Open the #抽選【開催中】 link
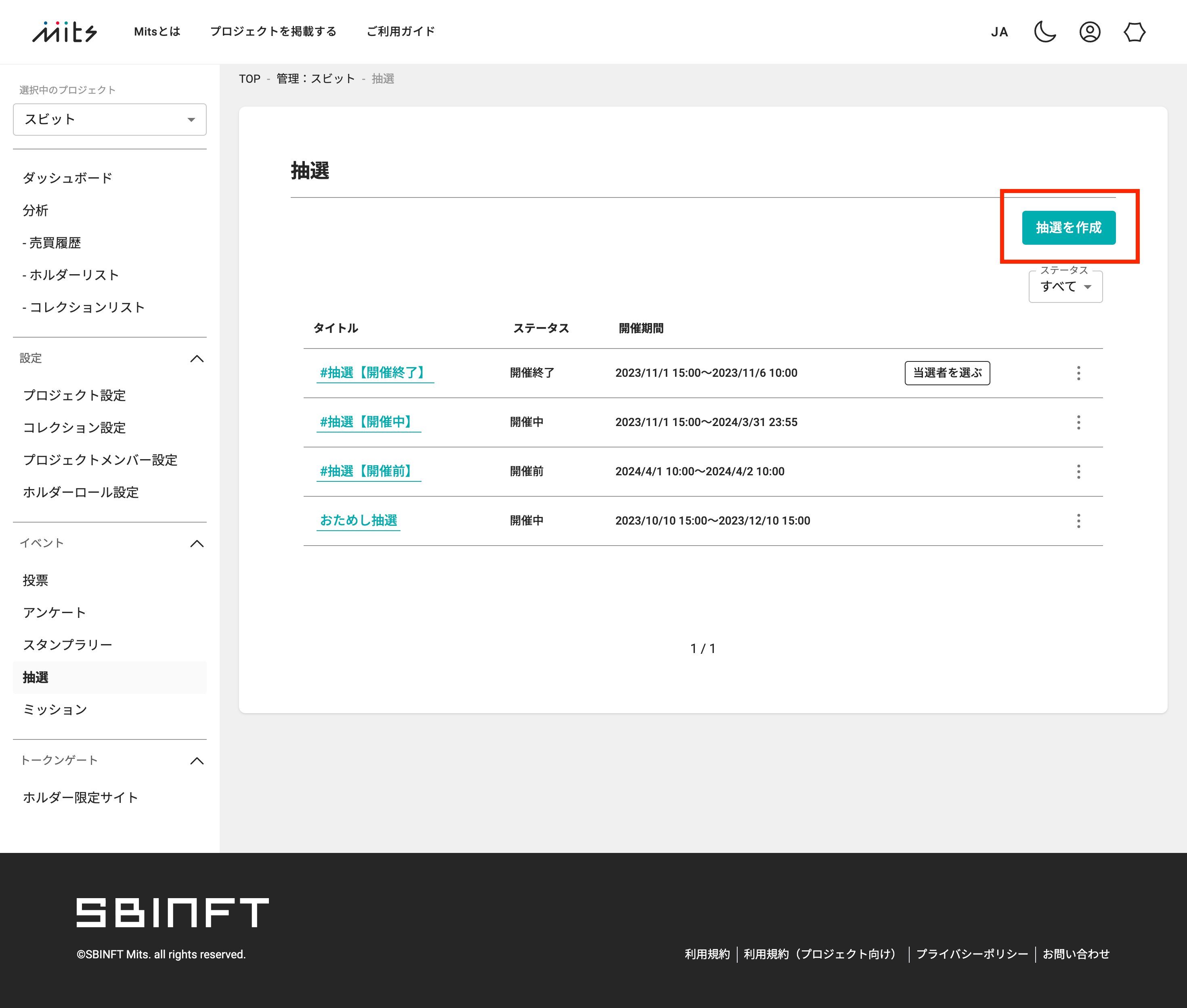Image resolution: width=1187 pixels, height=1008 pixels. pyautogui.click(x=369, y=422)
